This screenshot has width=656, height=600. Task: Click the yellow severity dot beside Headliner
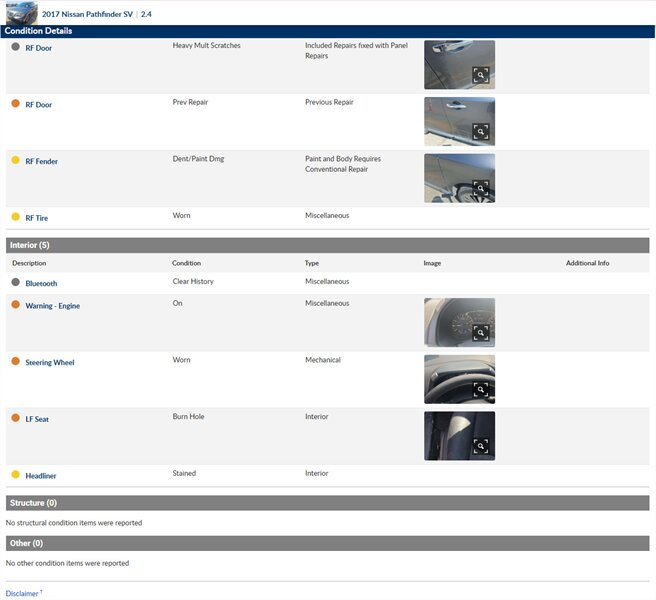pos(15,474)
